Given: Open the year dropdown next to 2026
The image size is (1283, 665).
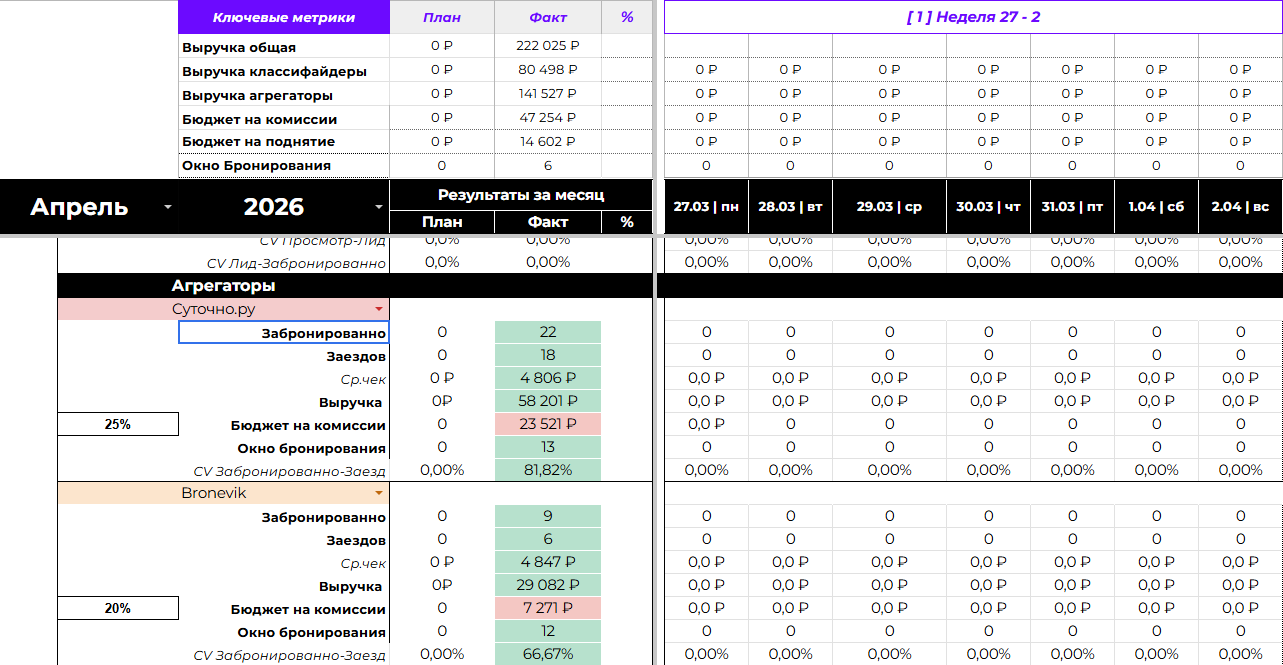Looking at the screenshot, I should 378,207.
